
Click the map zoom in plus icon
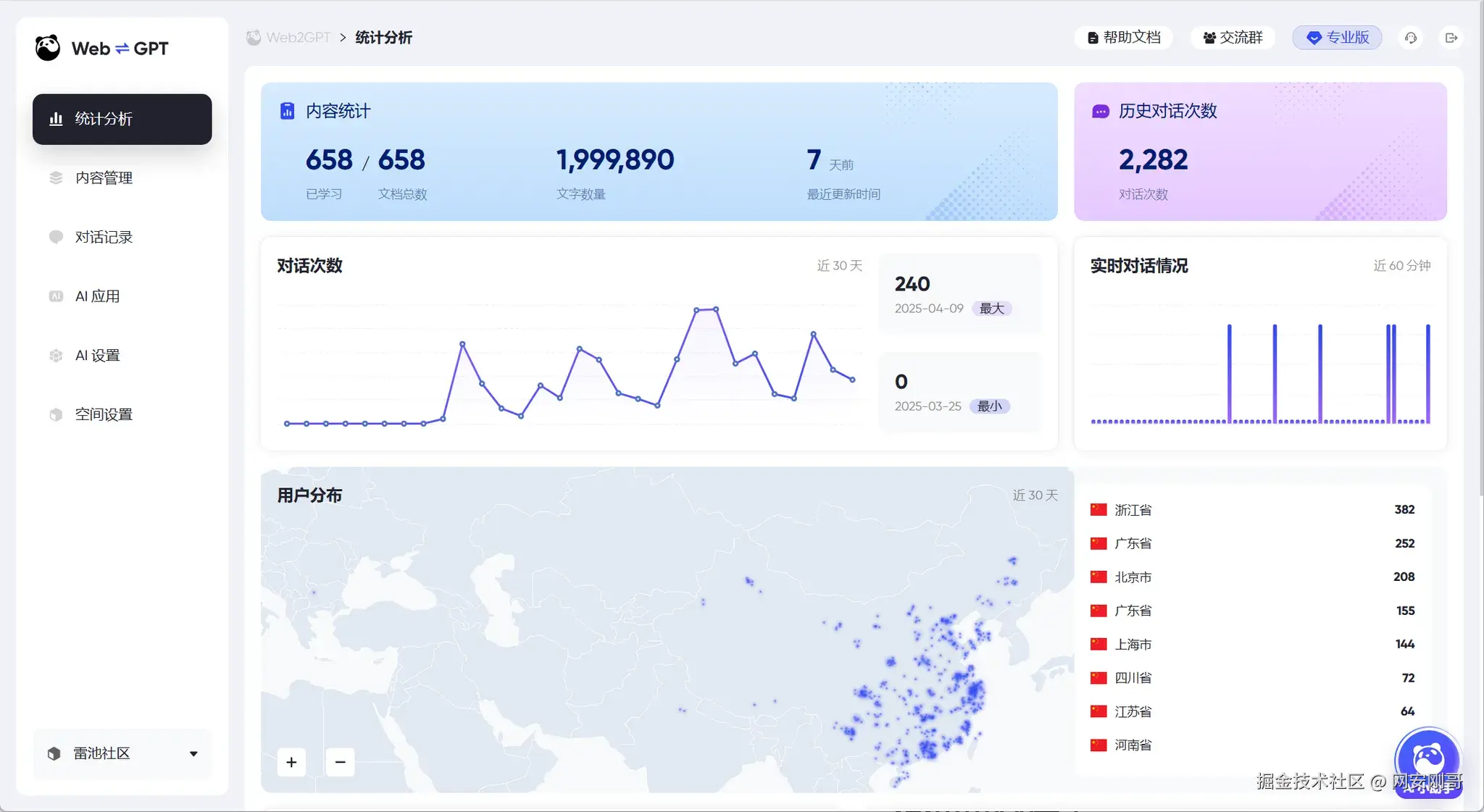[291, 762]
